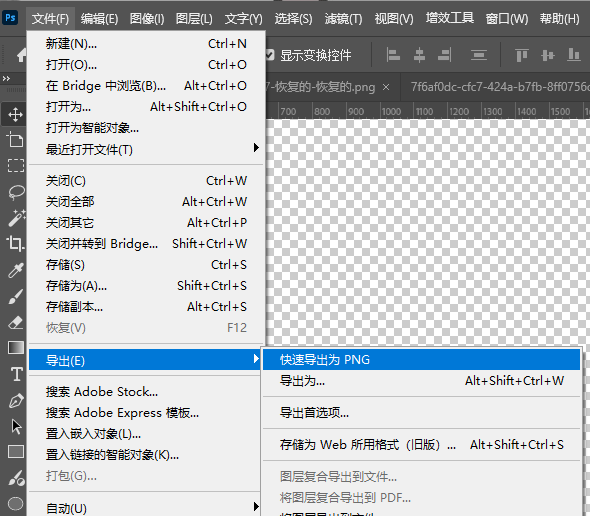Choose 存储(S) menu entry
590x516 pixels.
point(146,265)
